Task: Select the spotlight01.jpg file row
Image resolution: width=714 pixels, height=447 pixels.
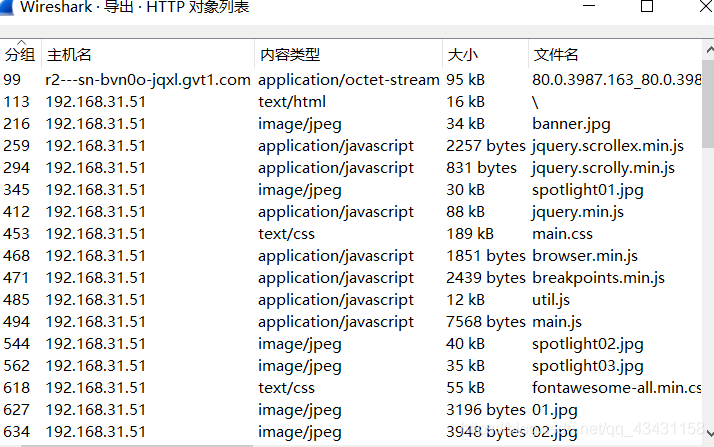Action: pos(351,189)
